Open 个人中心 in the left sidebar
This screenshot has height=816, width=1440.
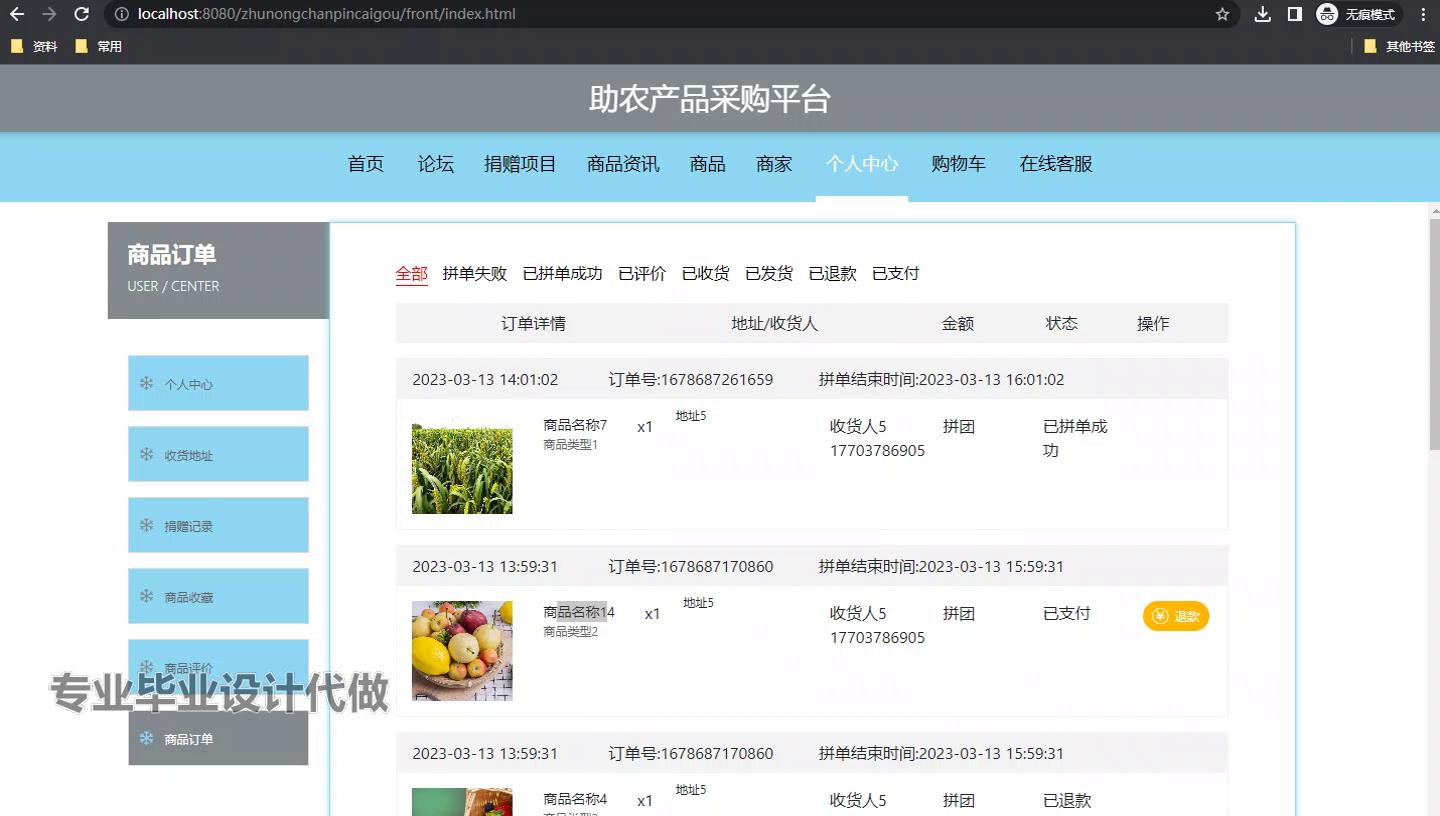point(218,383)
